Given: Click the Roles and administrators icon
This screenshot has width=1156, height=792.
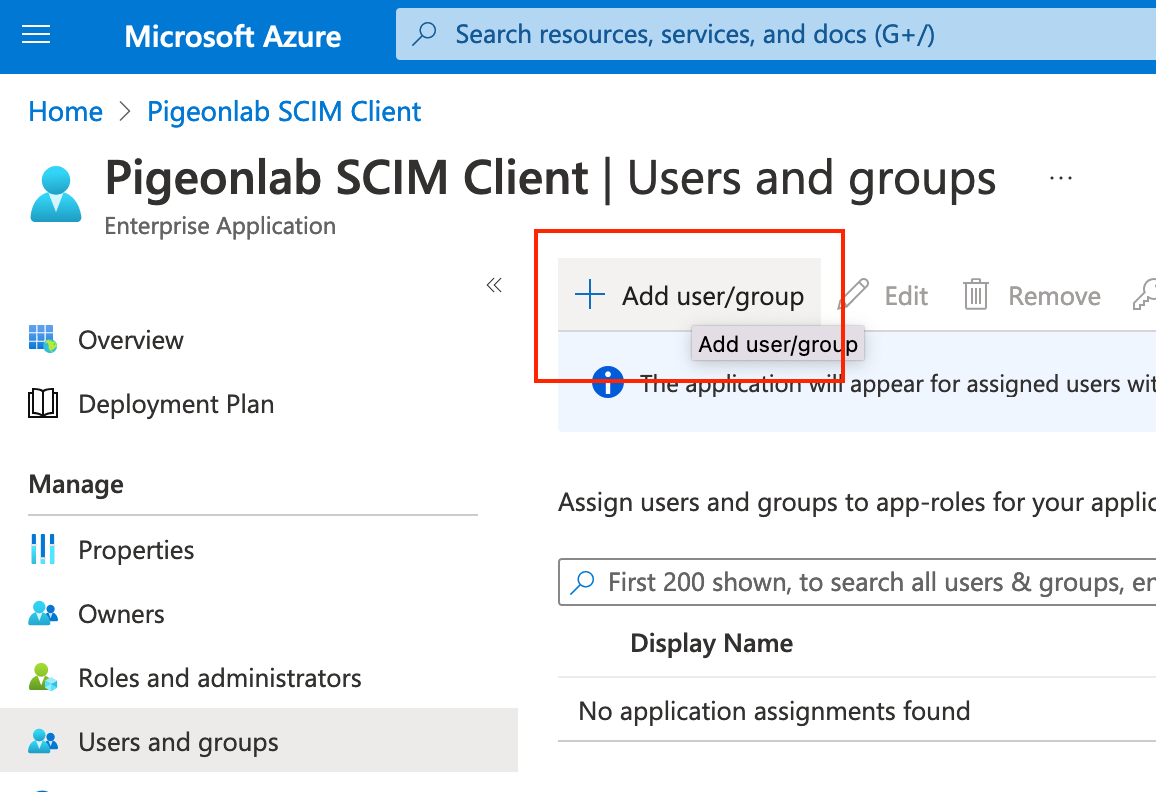Looking at the screenshot, I should click(x=43, y=677).
